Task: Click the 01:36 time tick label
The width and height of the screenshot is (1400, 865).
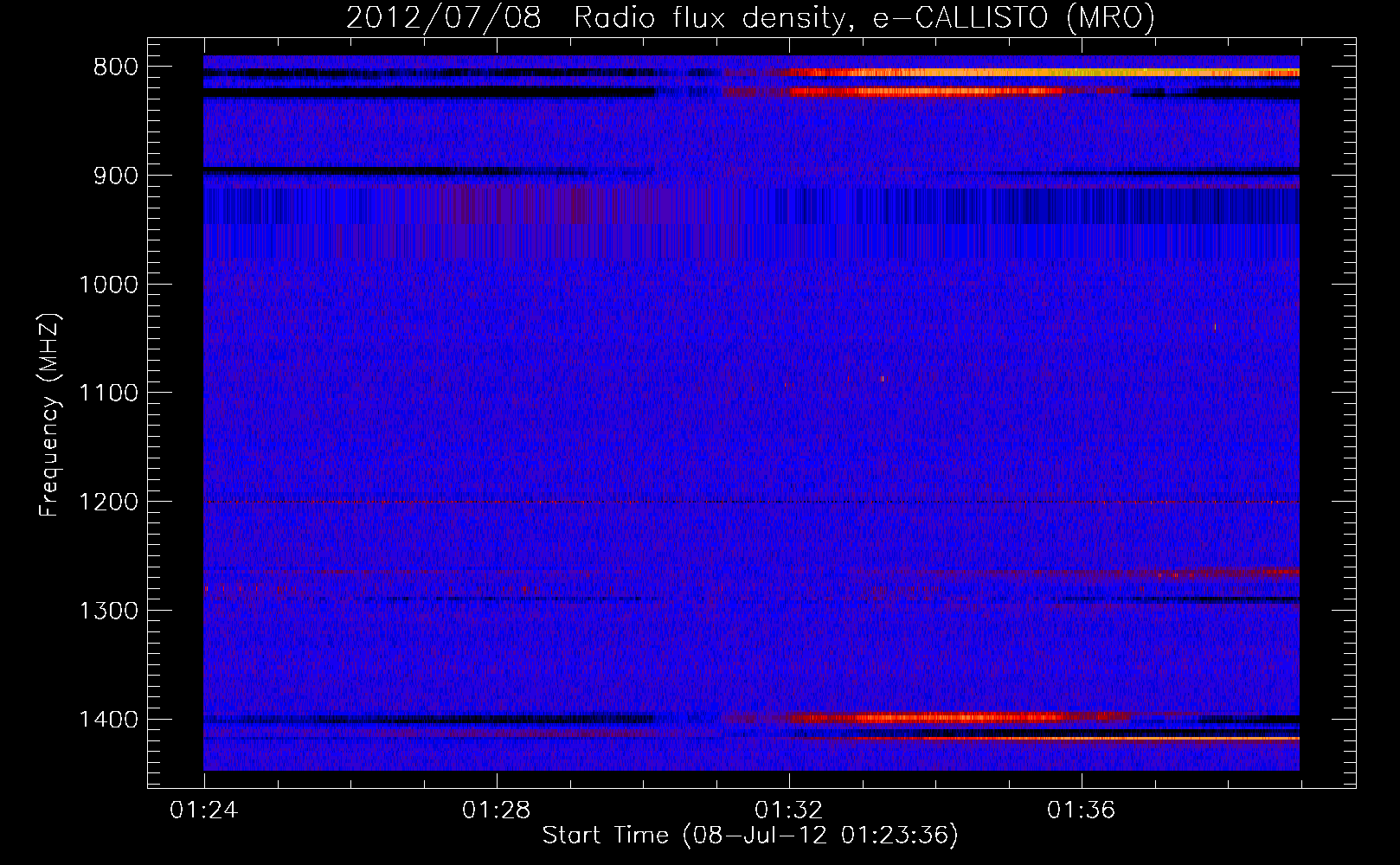Action: tap(1082, 811)
